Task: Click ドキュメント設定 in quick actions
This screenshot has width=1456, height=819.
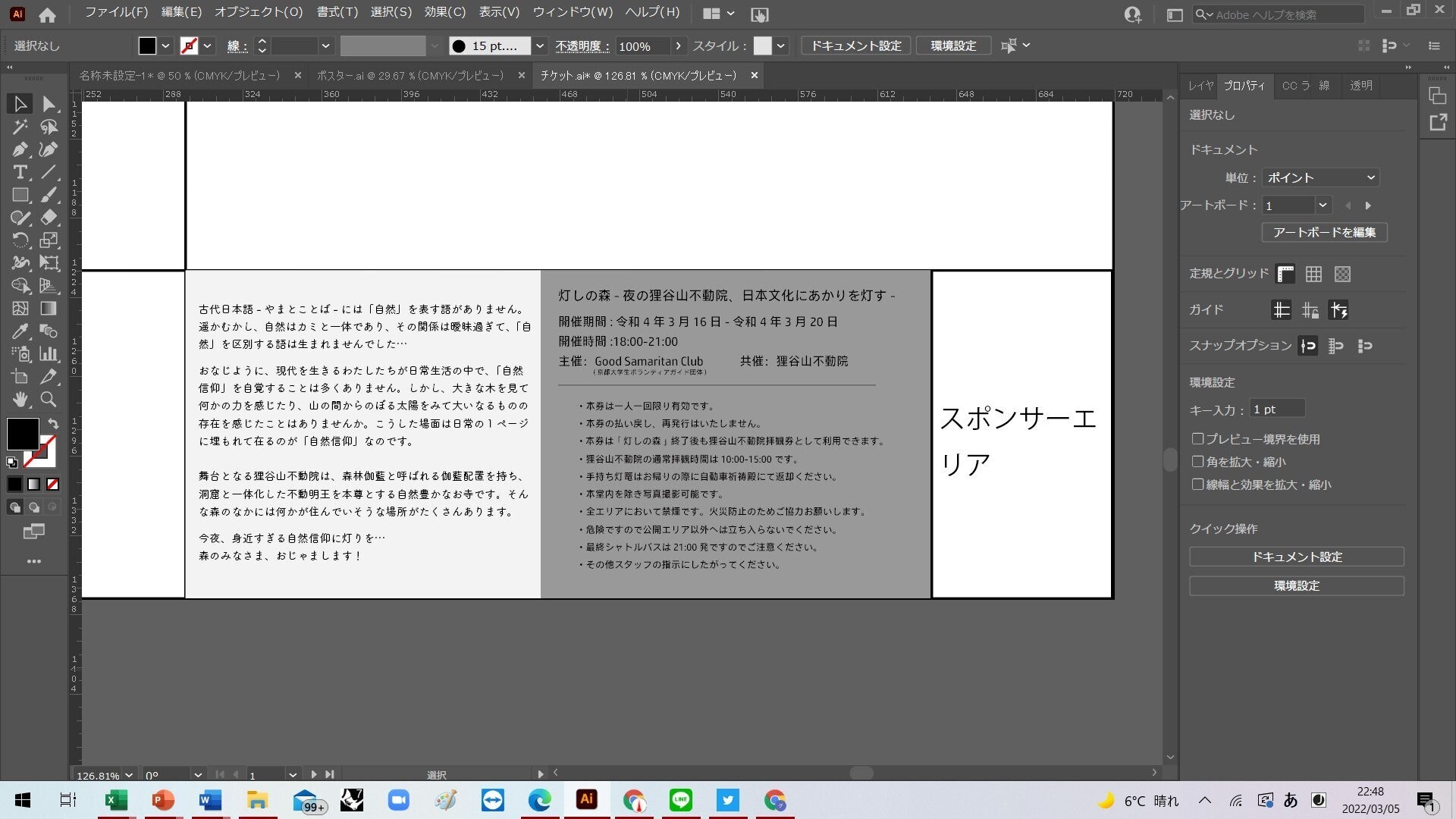Action: pos(1296,557)
